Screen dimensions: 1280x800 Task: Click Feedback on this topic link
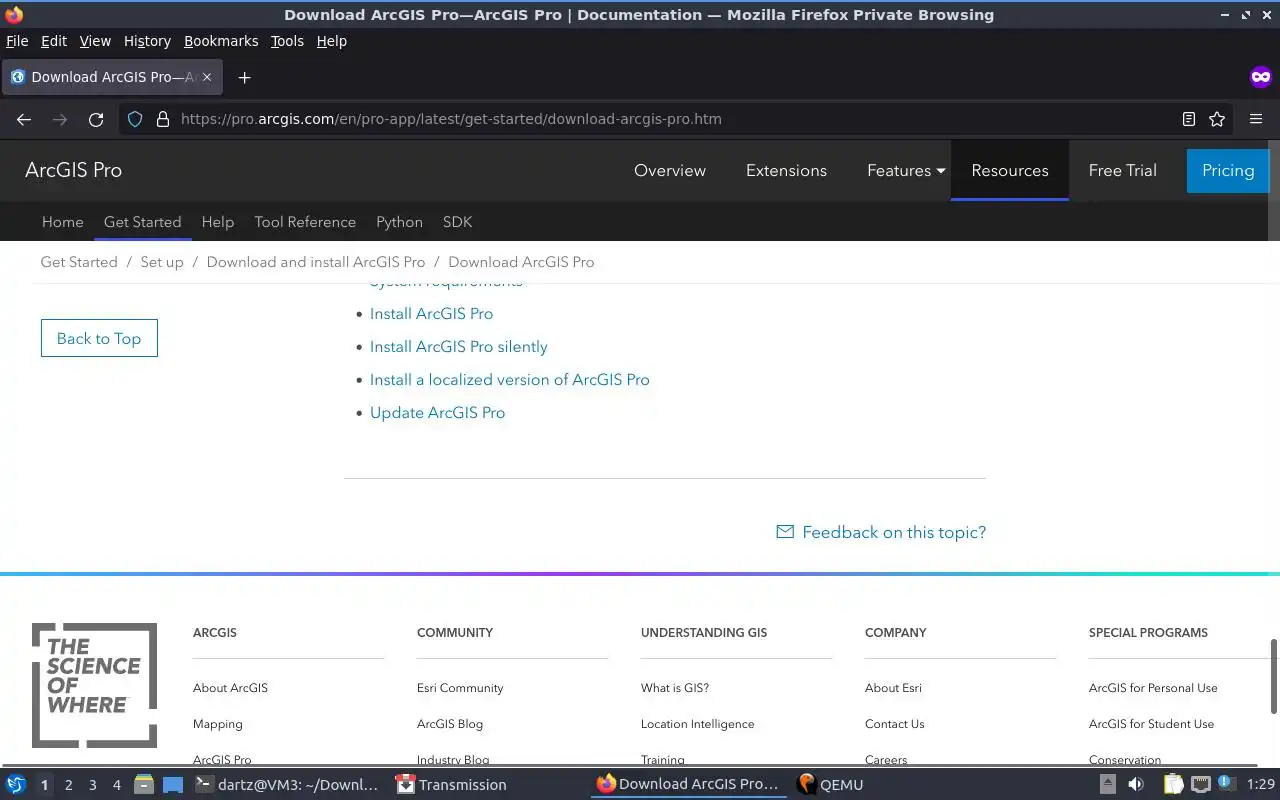coord(894,533)
